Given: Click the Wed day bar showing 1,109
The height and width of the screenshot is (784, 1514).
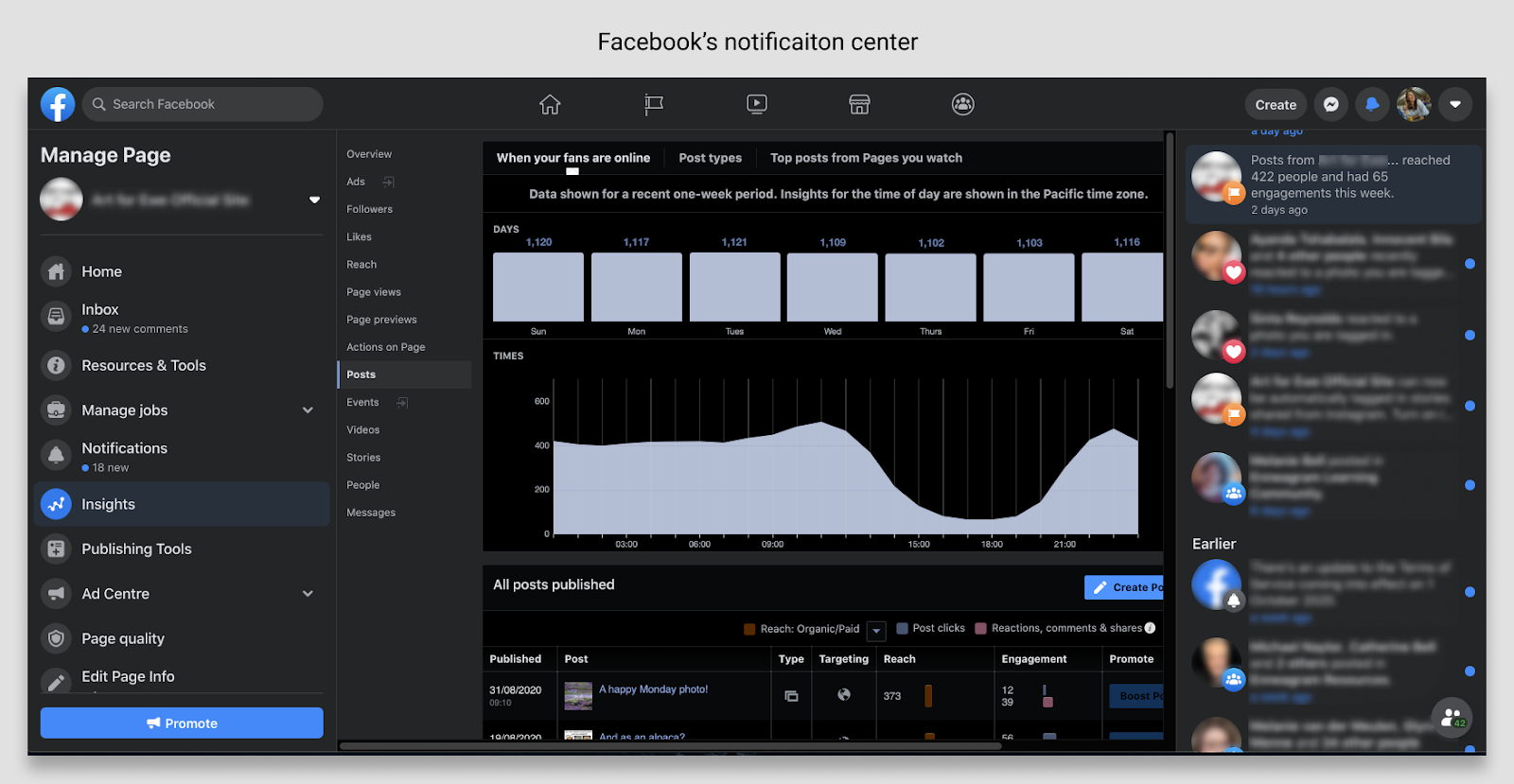Looking at the screenshot, I should (x=833, y=287).
